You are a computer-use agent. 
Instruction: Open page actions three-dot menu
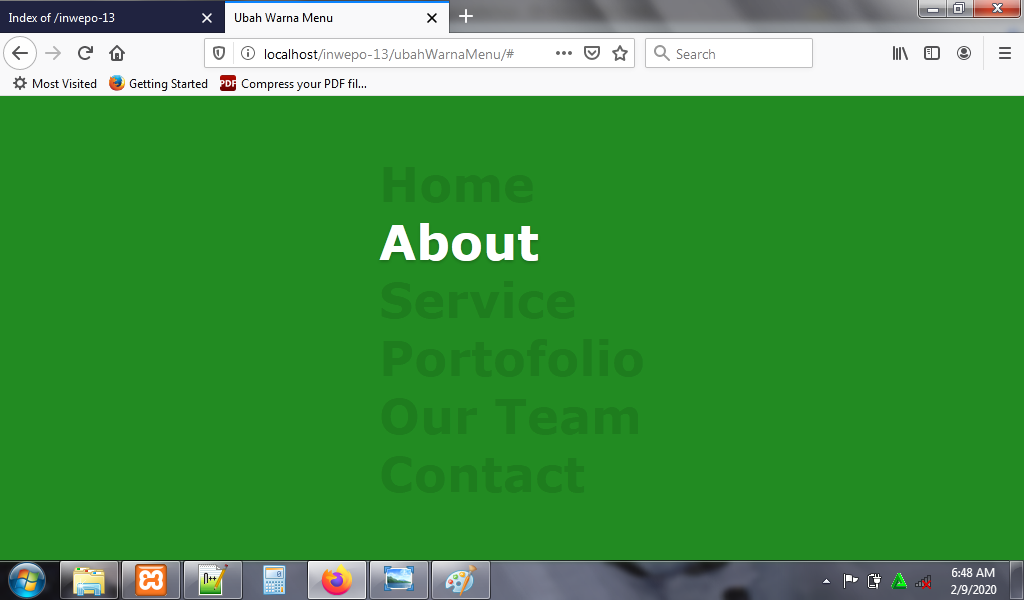[x=564, y=54]
